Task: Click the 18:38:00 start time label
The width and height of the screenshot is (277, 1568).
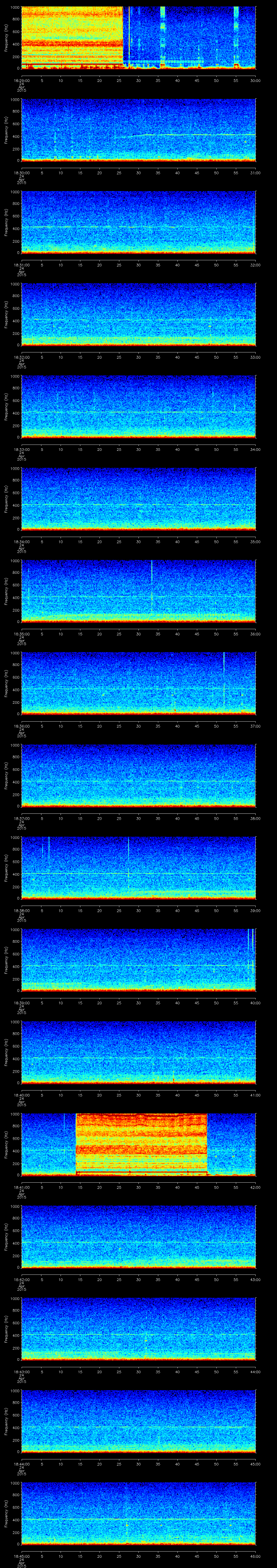Action: coord(21,910)
